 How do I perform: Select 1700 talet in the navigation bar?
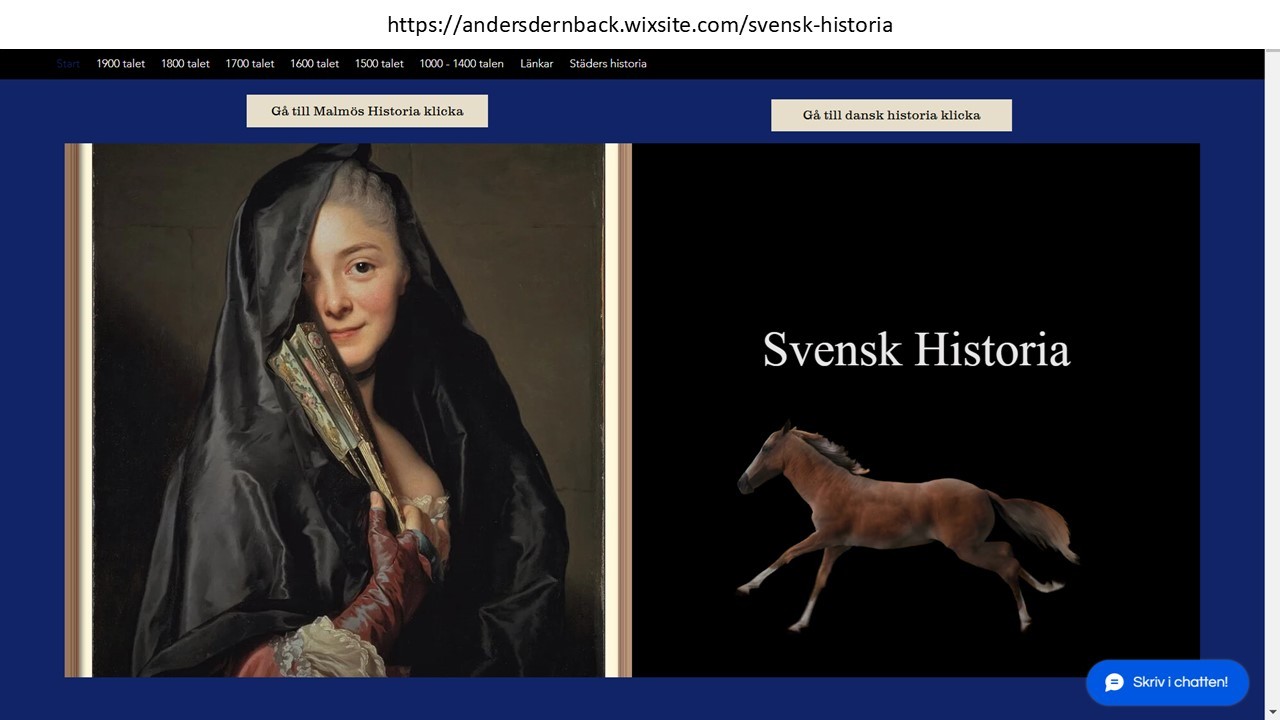click(250, 64)
